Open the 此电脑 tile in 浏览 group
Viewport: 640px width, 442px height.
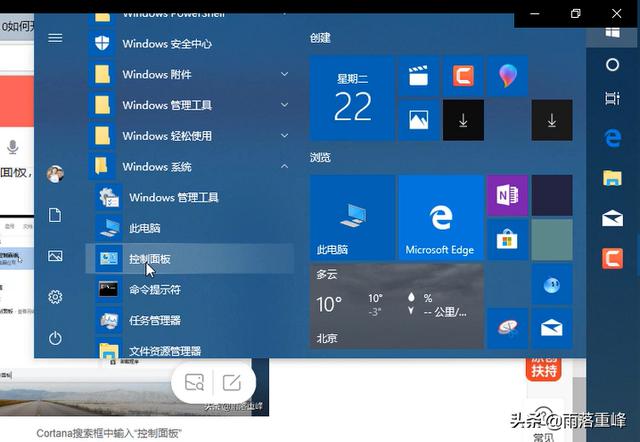point(352,218)
